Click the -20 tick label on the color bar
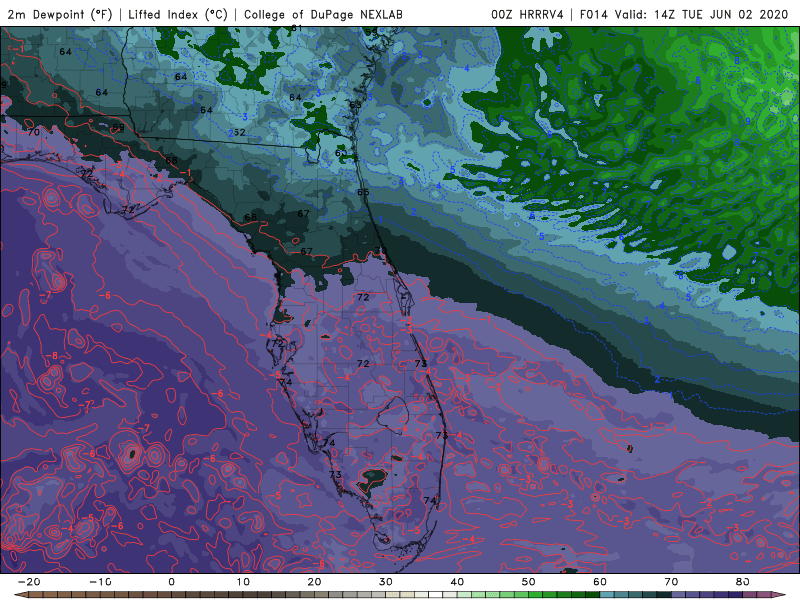 pos(29,582)
